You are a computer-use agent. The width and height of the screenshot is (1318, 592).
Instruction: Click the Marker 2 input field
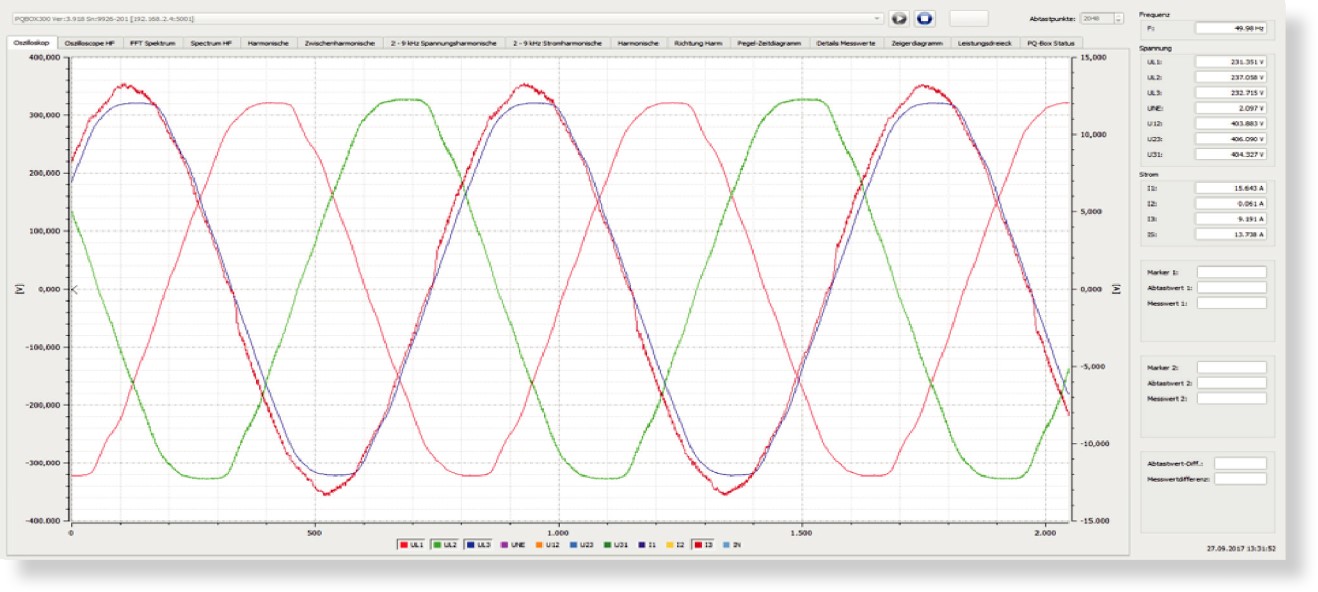tap(1231, 367)
